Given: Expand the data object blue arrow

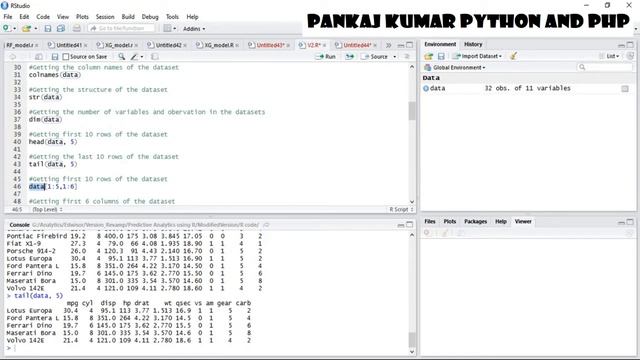Looking at the screenshot, I should [426, 88].
